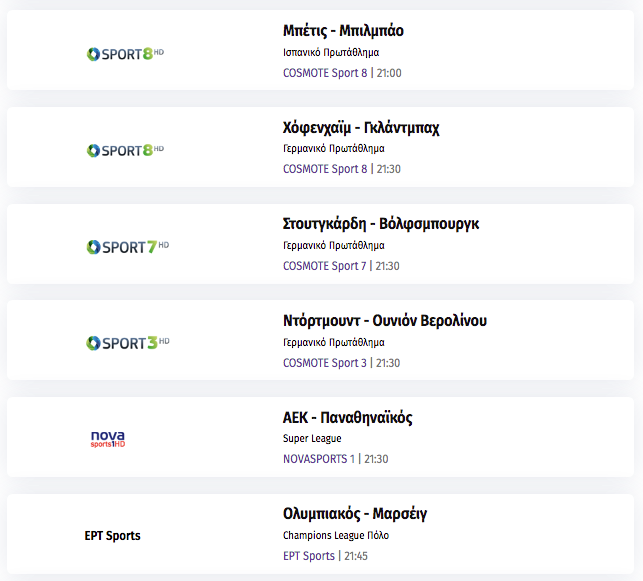Open the Ολυμπιακός - Μαρσέιγ match title
The width and height of the screenshot is (643, 581).
(355, 514)
